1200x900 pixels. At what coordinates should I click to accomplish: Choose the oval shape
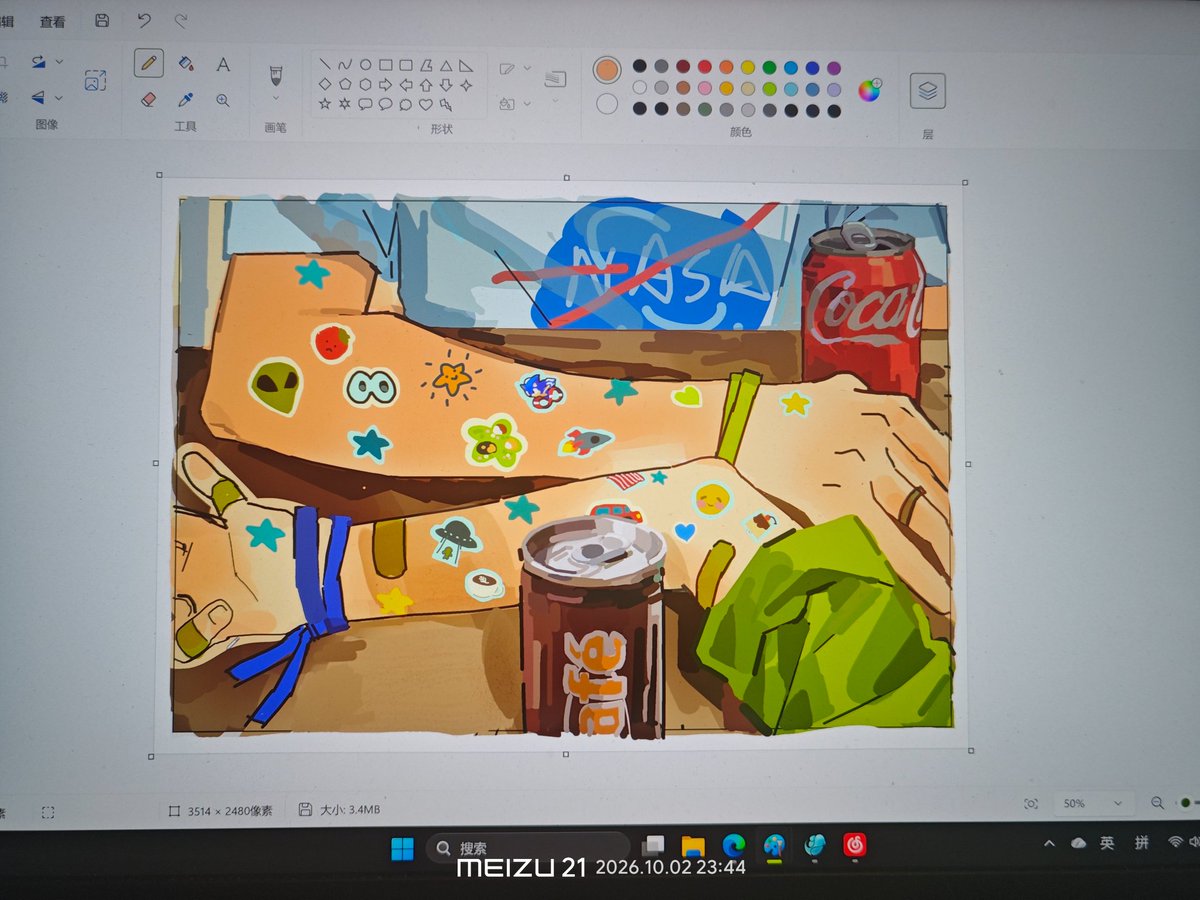(x=365, y=64)
